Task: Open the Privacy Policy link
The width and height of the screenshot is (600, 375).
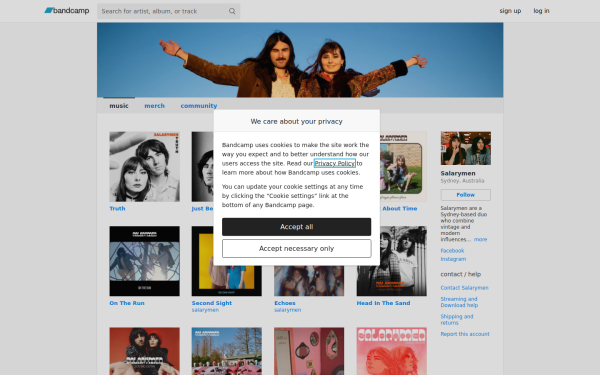Action: tap(334, 163)
